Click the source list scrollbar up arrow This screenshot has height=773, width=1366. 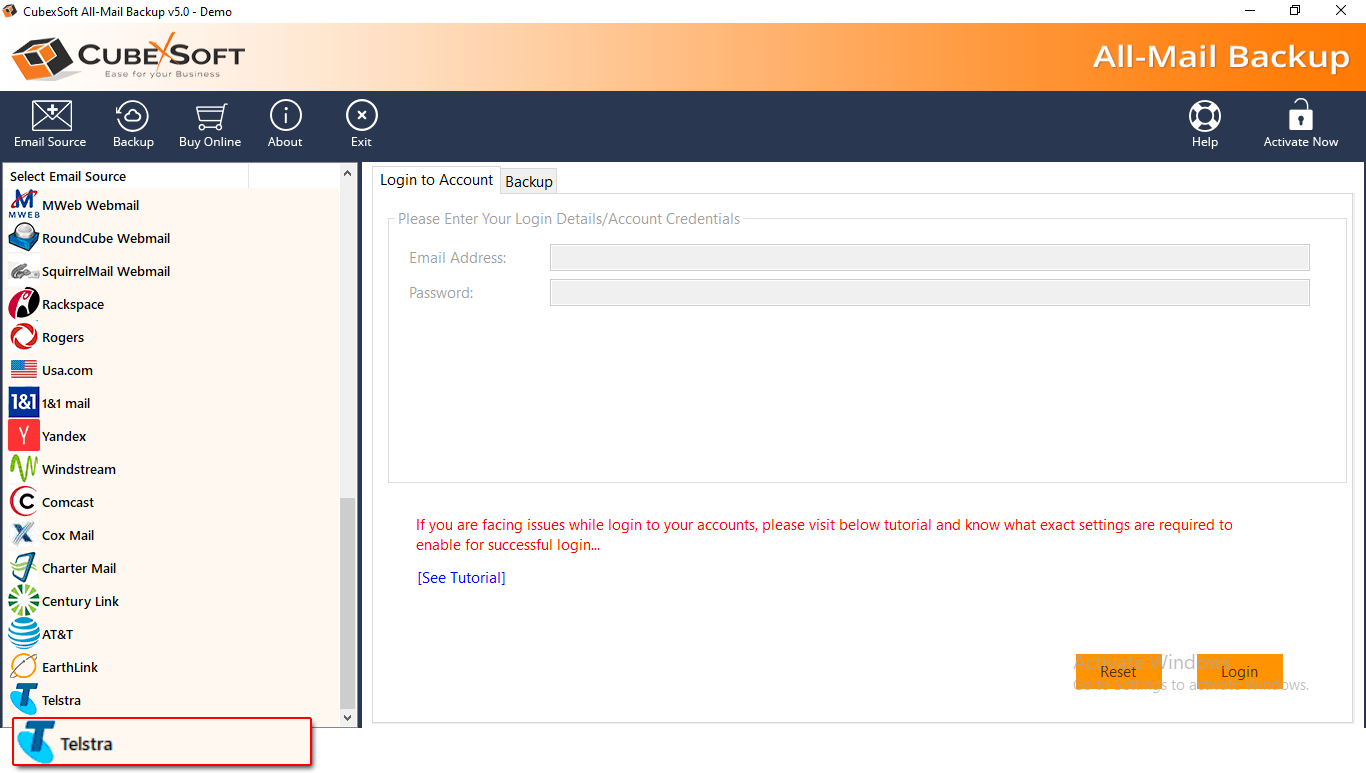[x=348, y=173]
